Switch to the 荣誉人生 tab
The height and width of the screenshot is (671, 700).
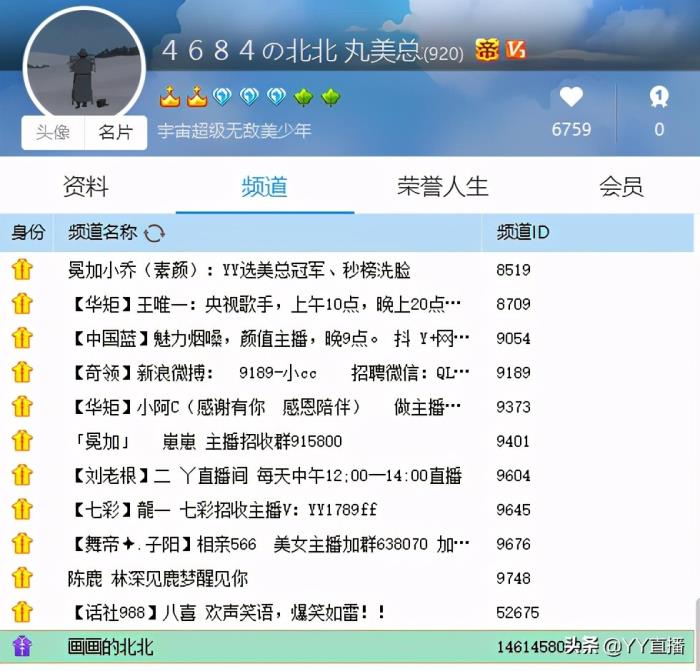tap(442, 187)
